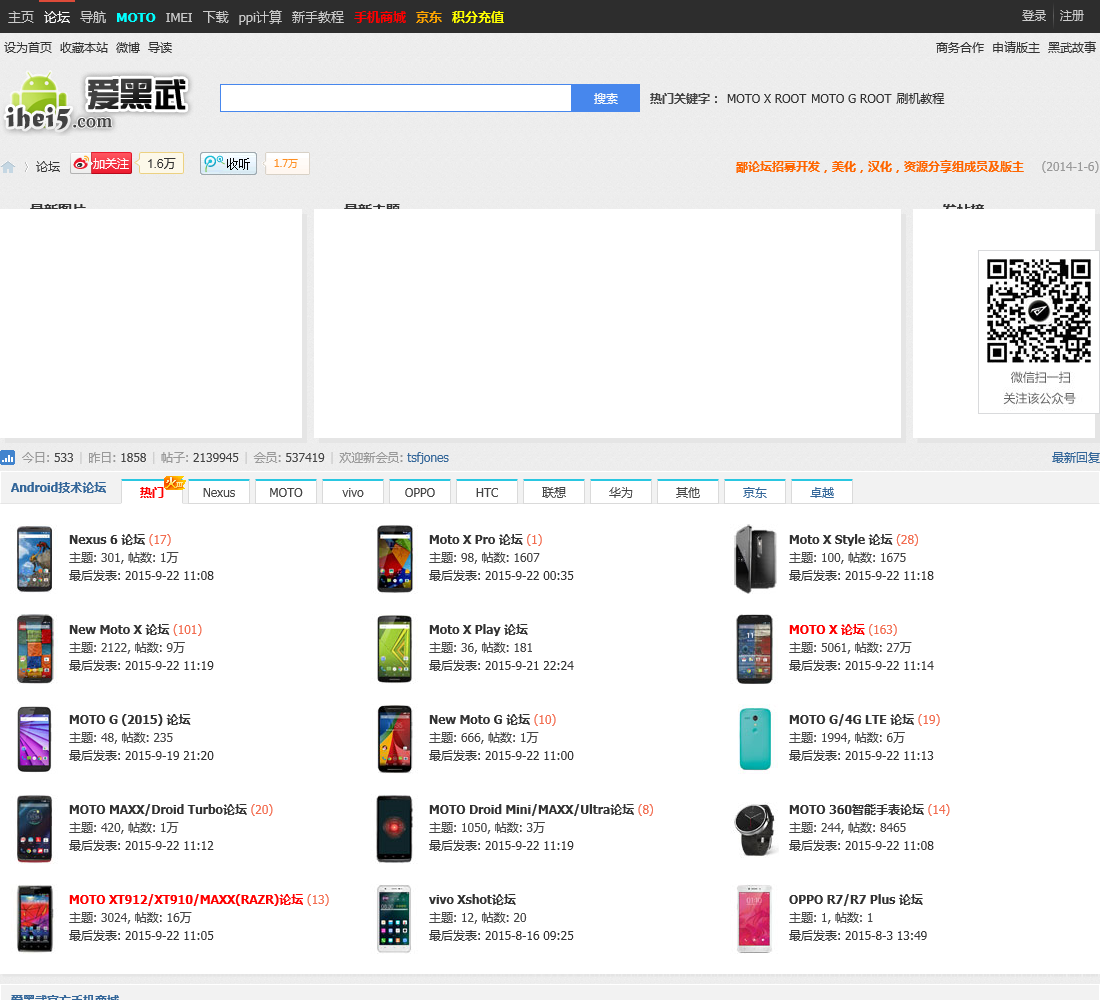This screenshot has width=1100, height=1000.
Task: Select the 华为 tab
Action: (x=621, y=492)
